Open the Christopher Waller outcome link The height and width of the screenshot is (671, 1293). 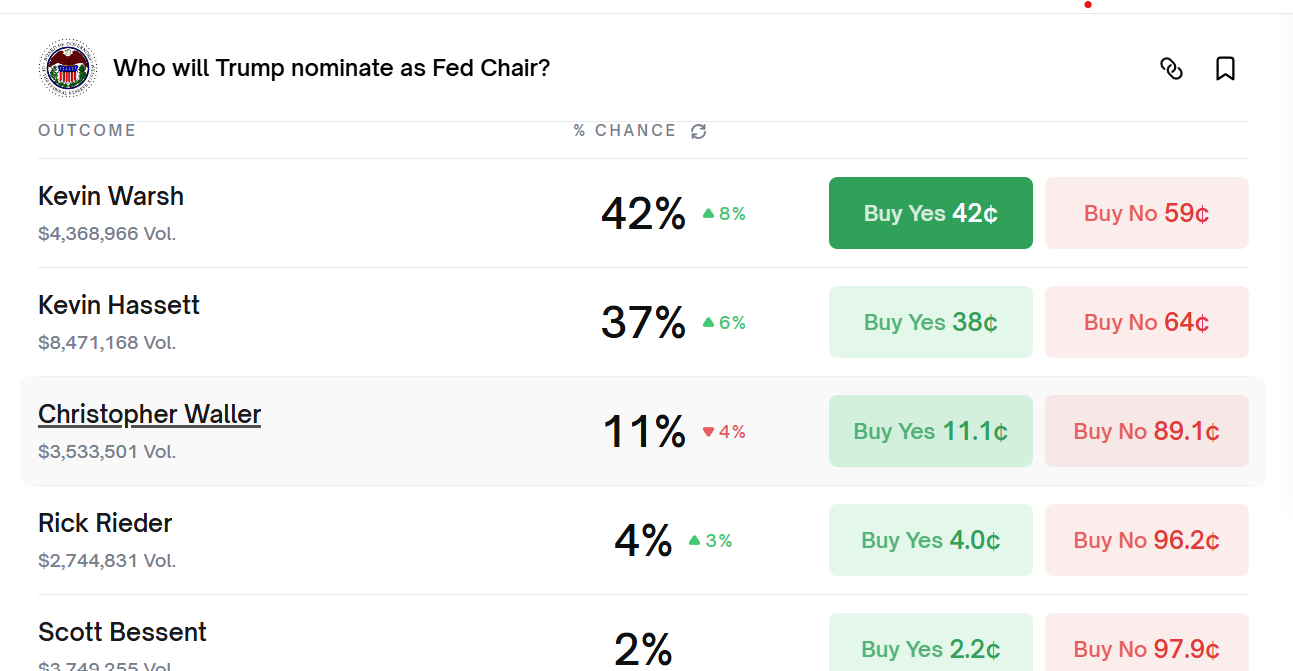pos(149,414)
